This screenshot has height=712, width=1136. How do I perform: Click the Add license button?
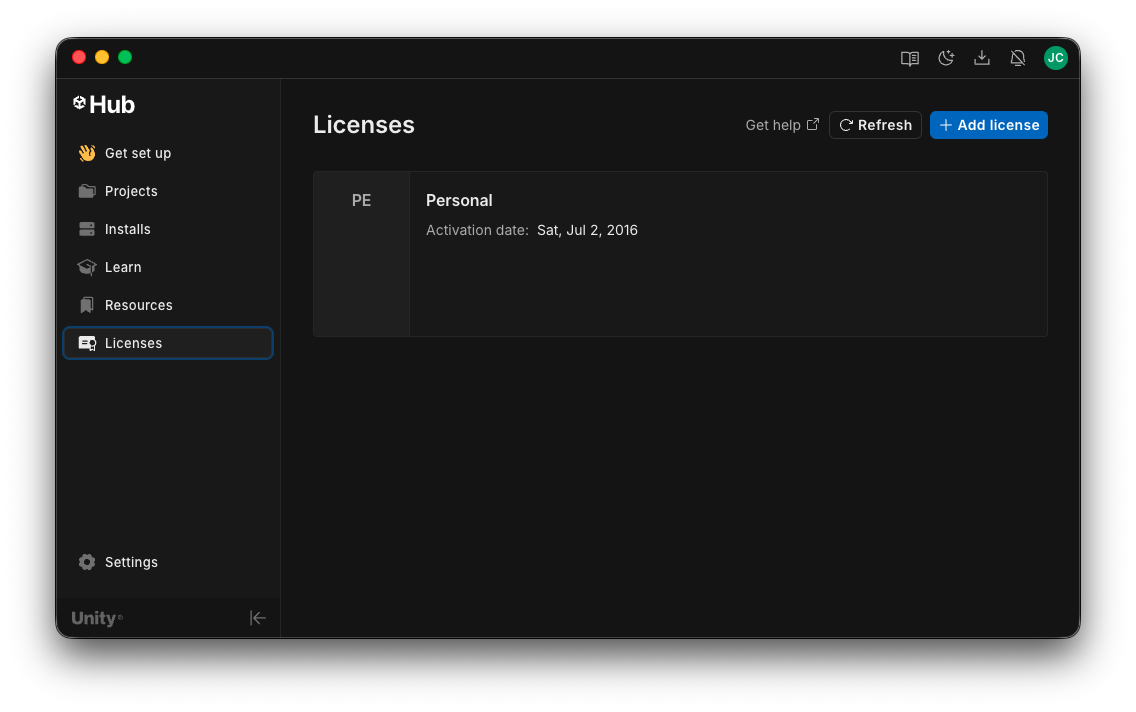[988, 125]
